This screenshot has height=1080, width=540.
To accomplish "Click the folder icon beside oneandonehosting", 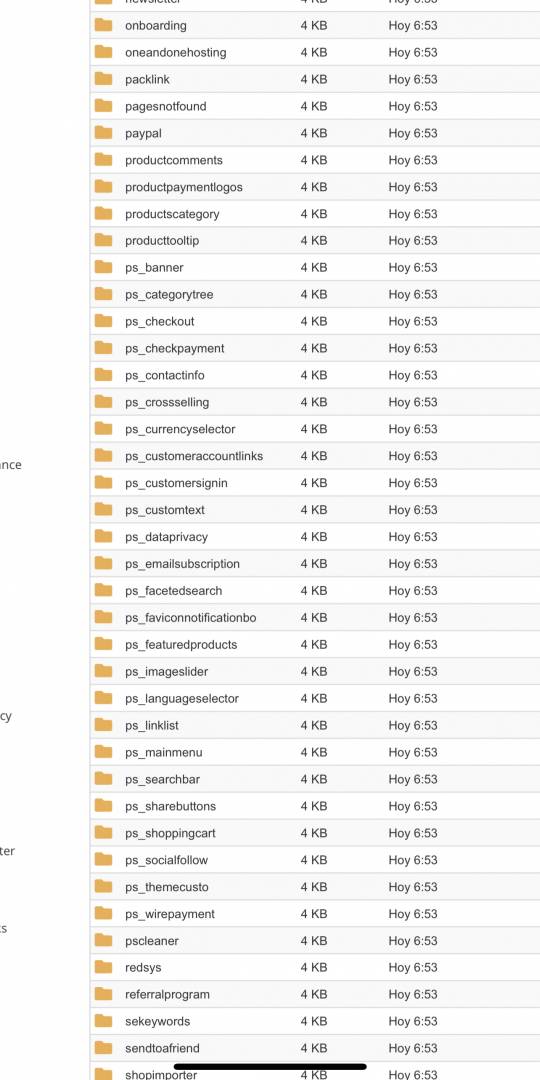I will pos(103,52).
